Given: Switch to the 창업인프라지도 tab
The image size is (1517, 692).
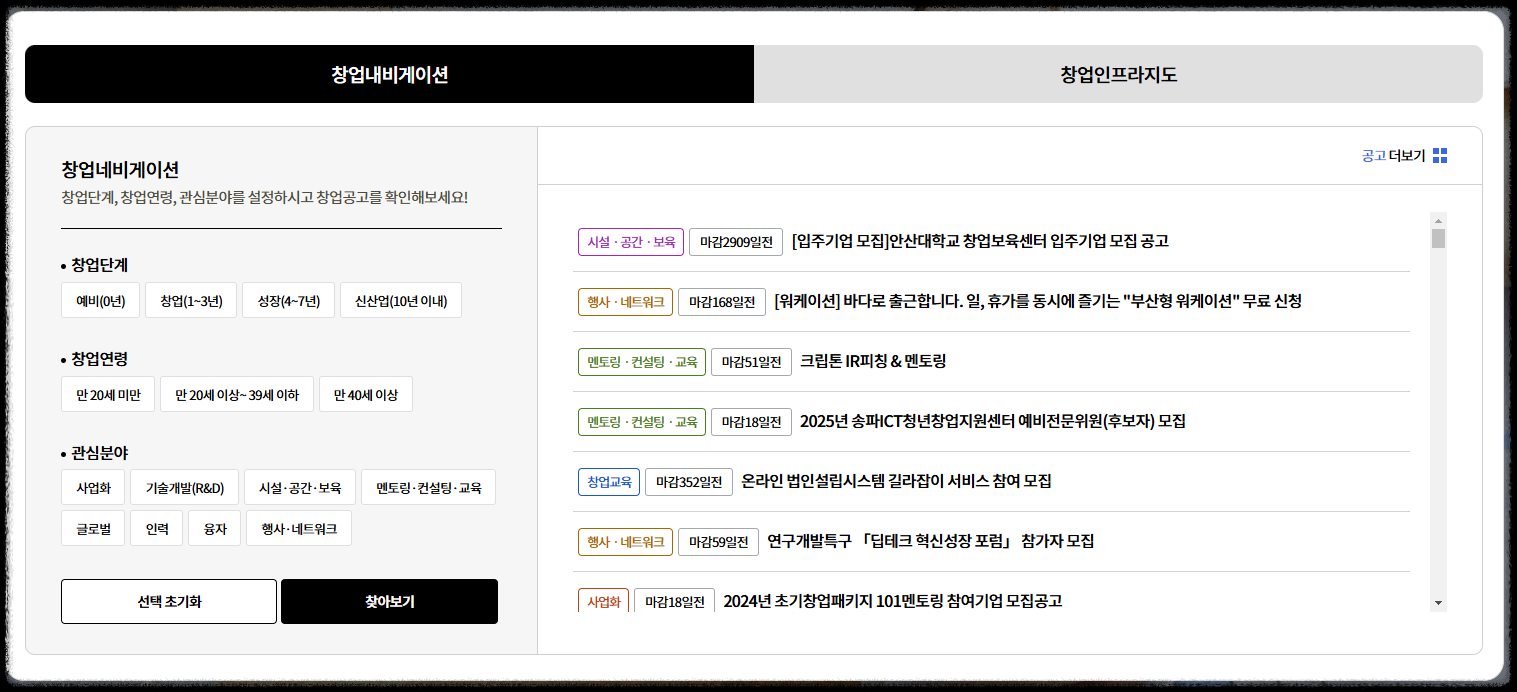Looking at the screenshot, I should click(1117, 74).
